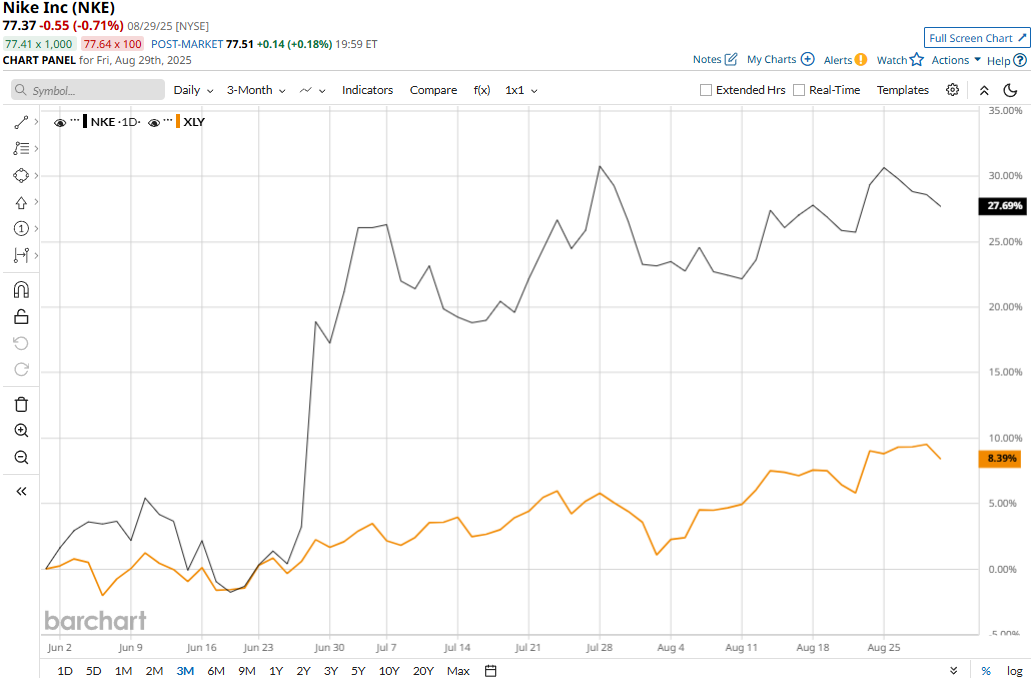The height and width of the screenshot is (678, 1032).
Task: Open the f(x) expressions tool
Action: click(482, 90)
